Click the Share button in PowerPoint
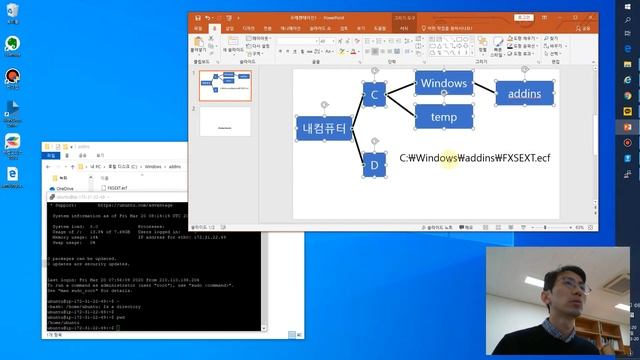Image resolution: width=640 pixels, height=360 pixels. click(x=583, y=29)
